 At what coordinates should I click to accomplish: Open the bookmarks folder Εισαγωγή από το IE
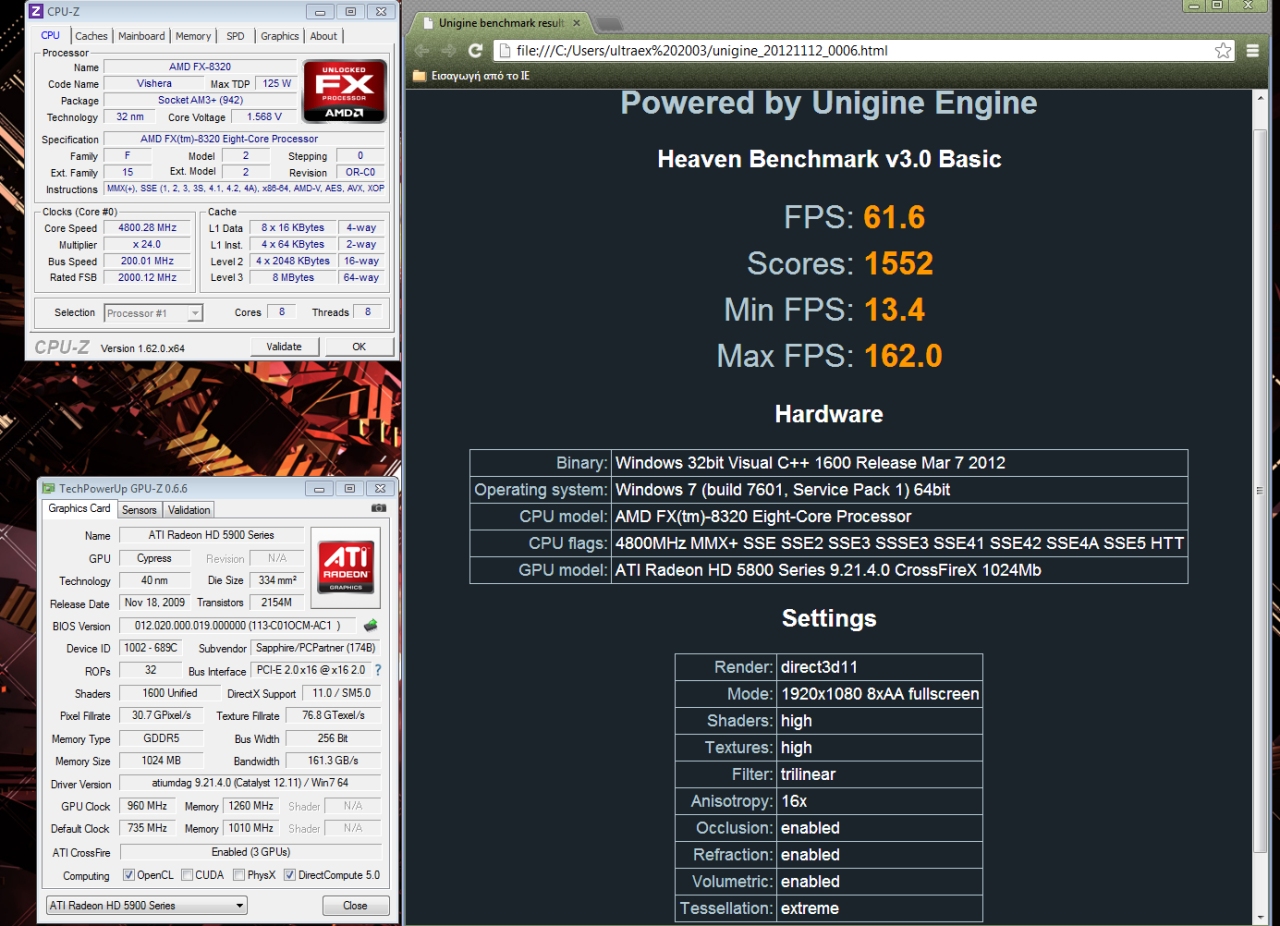[x=471, y=75]
